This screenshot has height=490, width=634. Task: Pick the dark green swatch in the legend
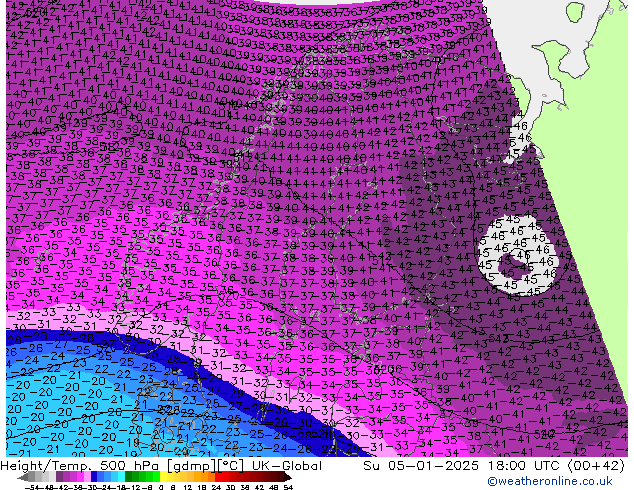128,477
